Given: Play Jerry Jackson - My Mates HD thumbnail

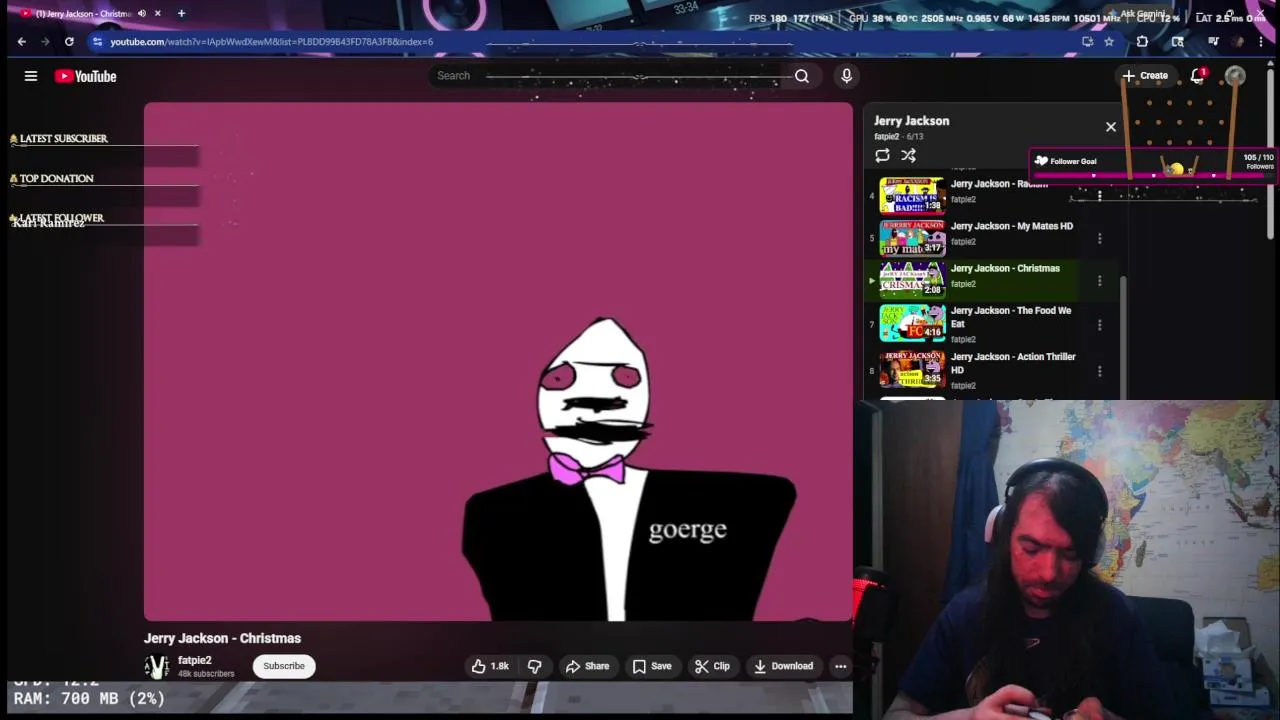Looking at the screenshot, I should point(912,238).
